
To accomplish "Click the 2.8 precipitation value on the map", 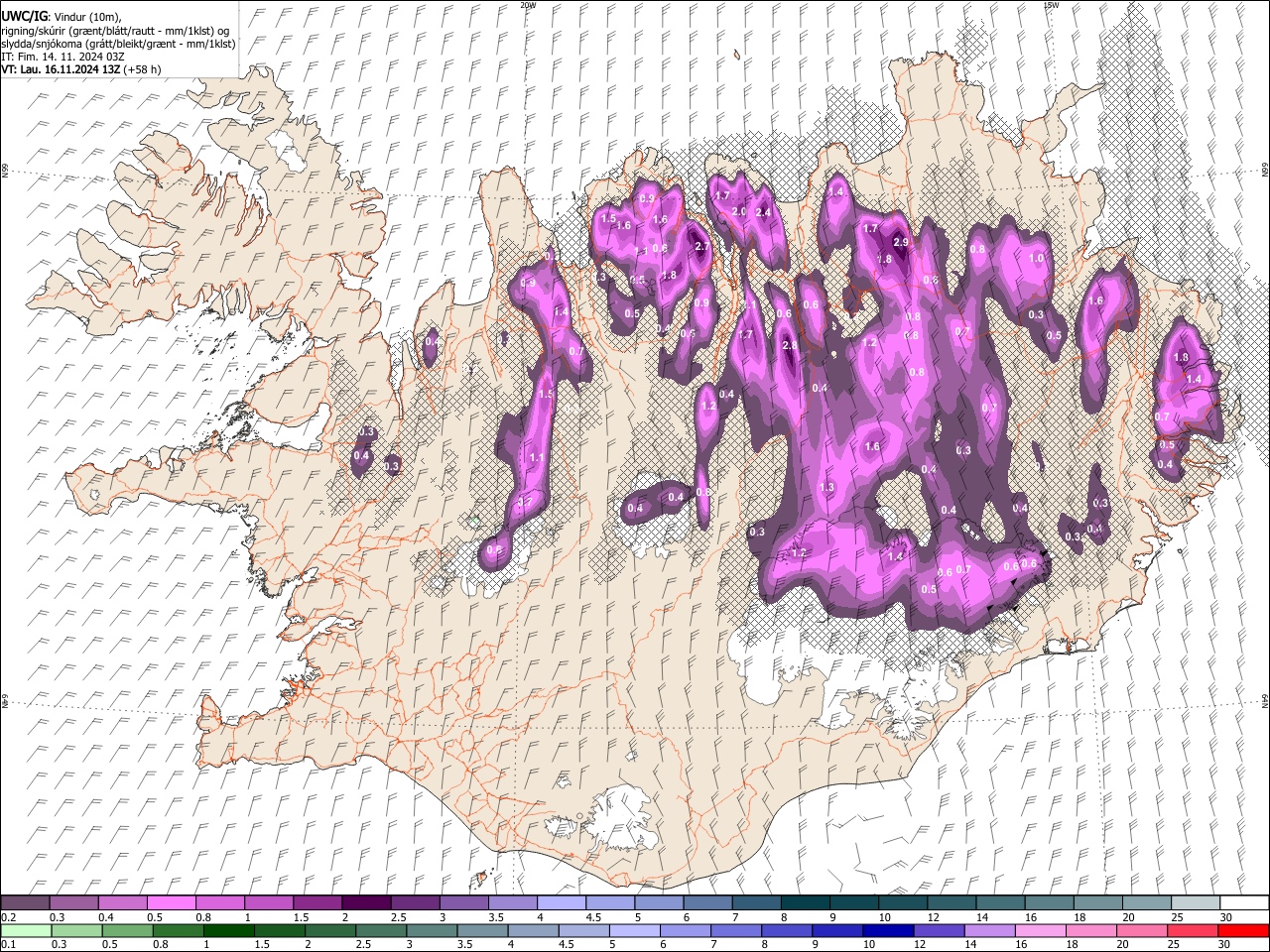I will (x=790, y=345).
